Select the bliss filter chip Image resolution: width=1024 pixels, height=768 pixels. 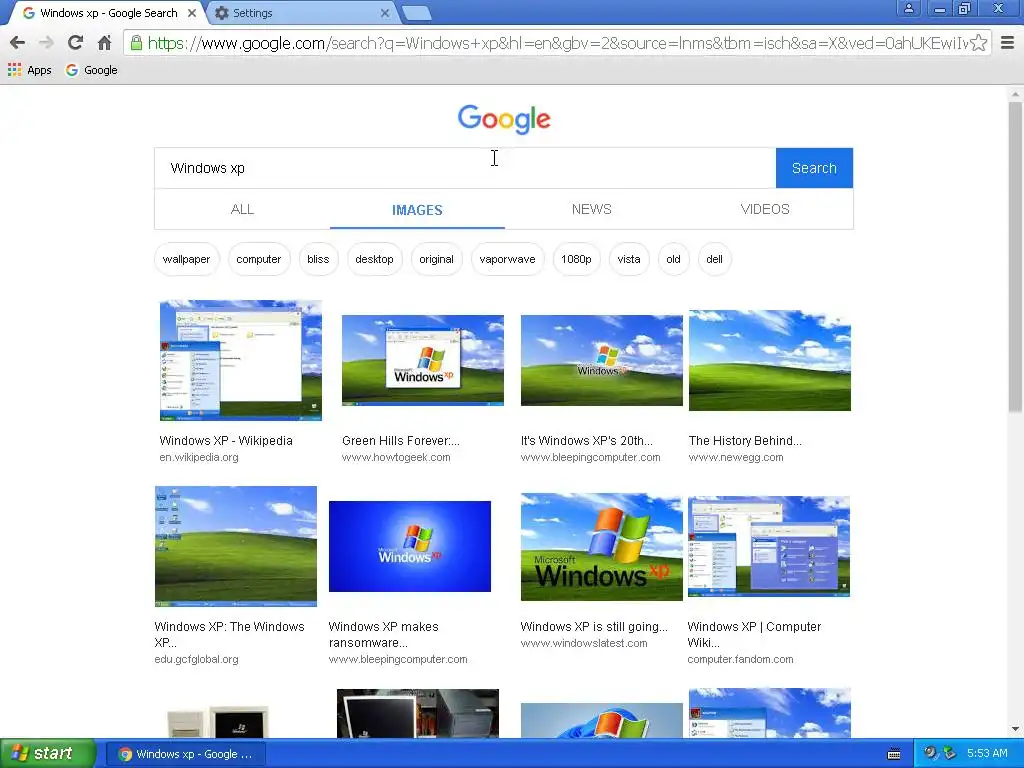click(318, 259)
